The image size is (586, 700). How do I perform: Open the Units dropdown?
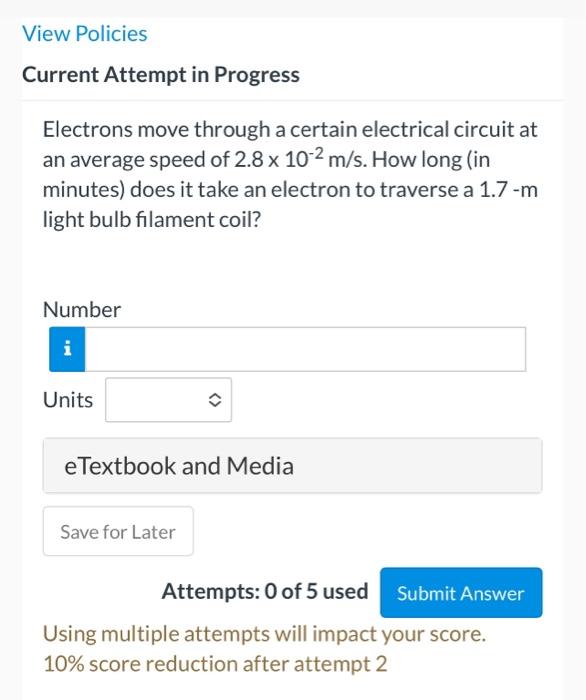pos(168,400)
